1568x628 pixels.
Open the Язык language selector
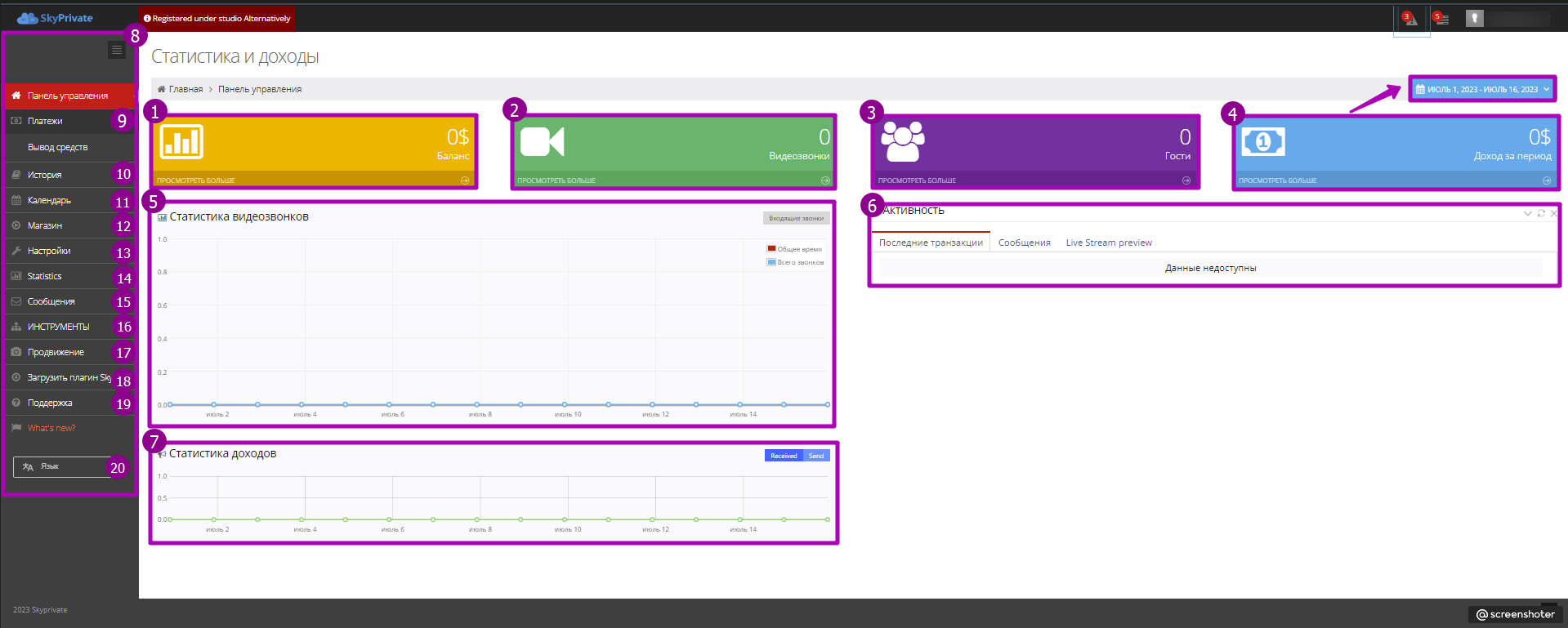coord(61,467)
